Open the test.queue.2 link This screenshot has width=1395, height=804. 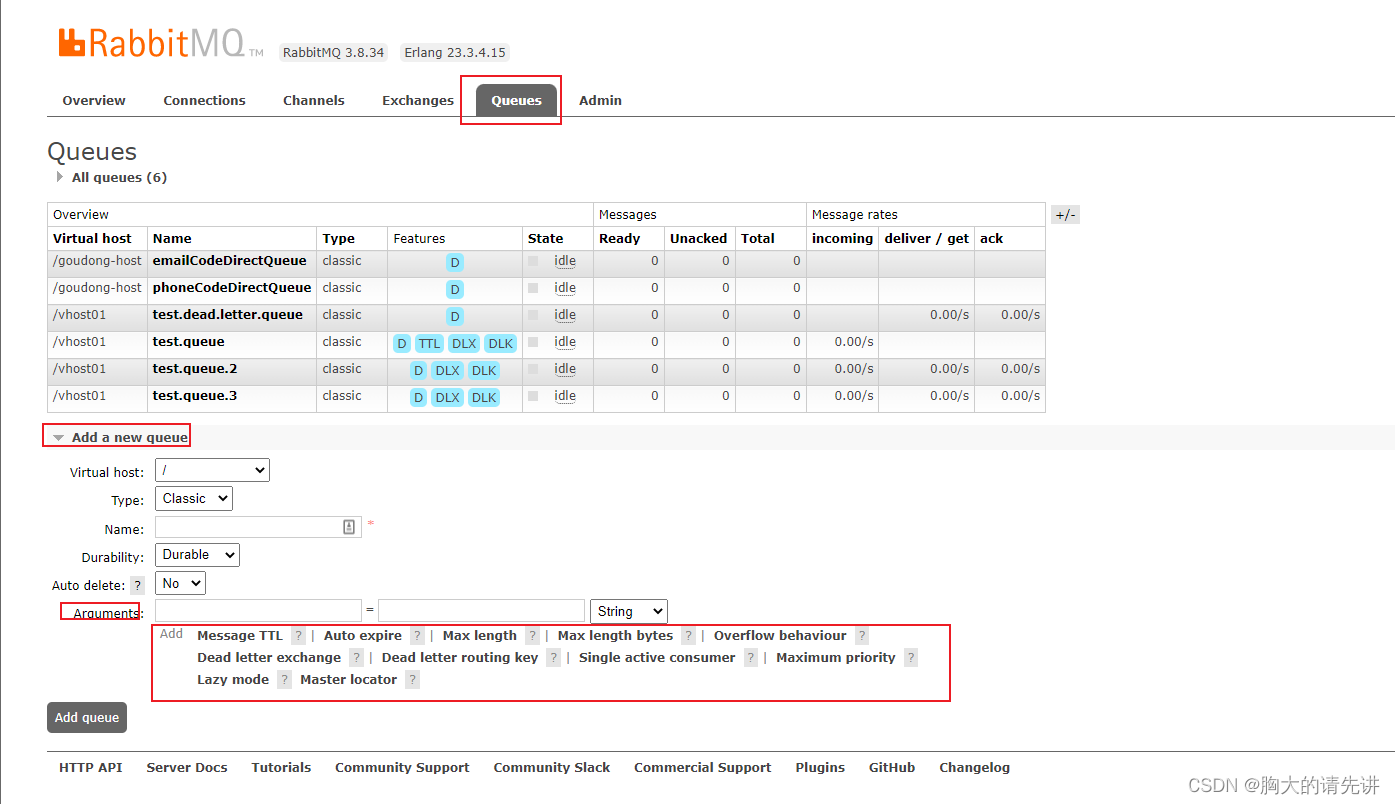click(x=195, y=369)
